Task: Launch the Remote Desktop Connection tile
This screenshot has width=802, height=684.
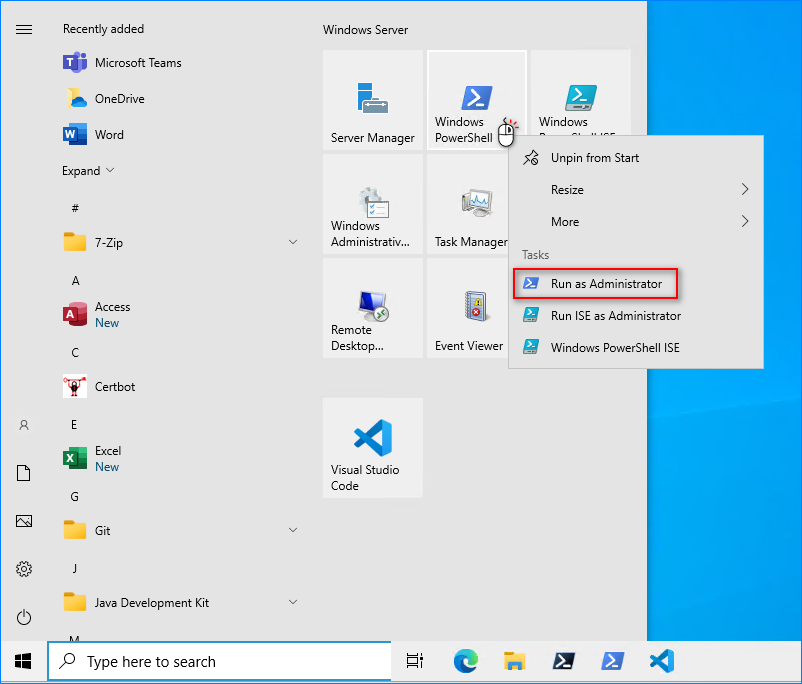Action: (x=373, y=308)
